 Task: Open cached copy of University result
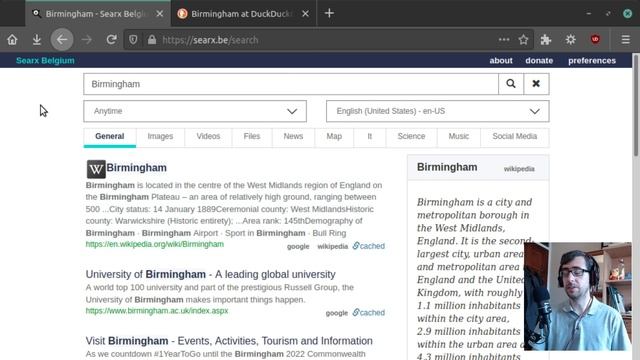[x=369, y=312]
